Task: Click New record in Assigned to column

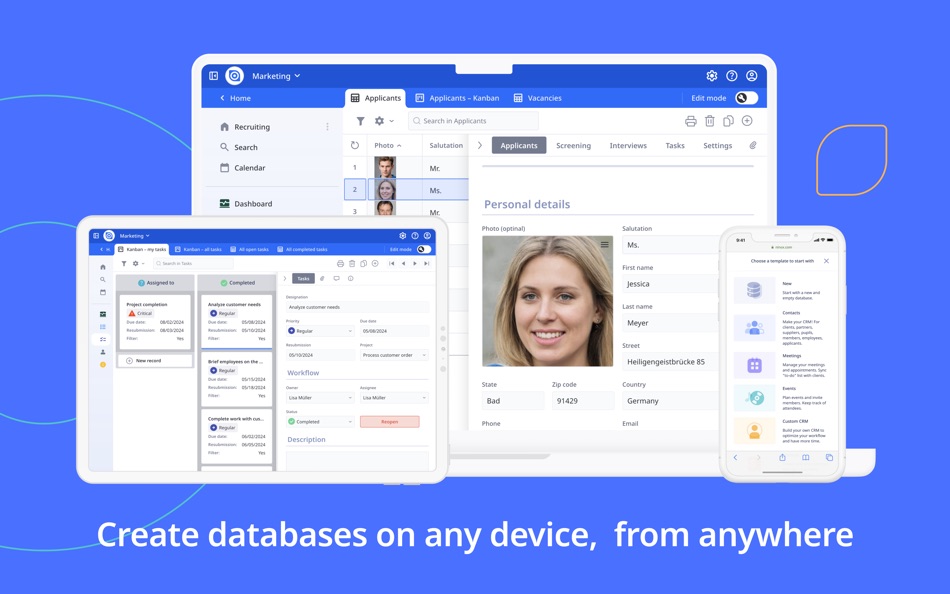Action: [155, 361]
